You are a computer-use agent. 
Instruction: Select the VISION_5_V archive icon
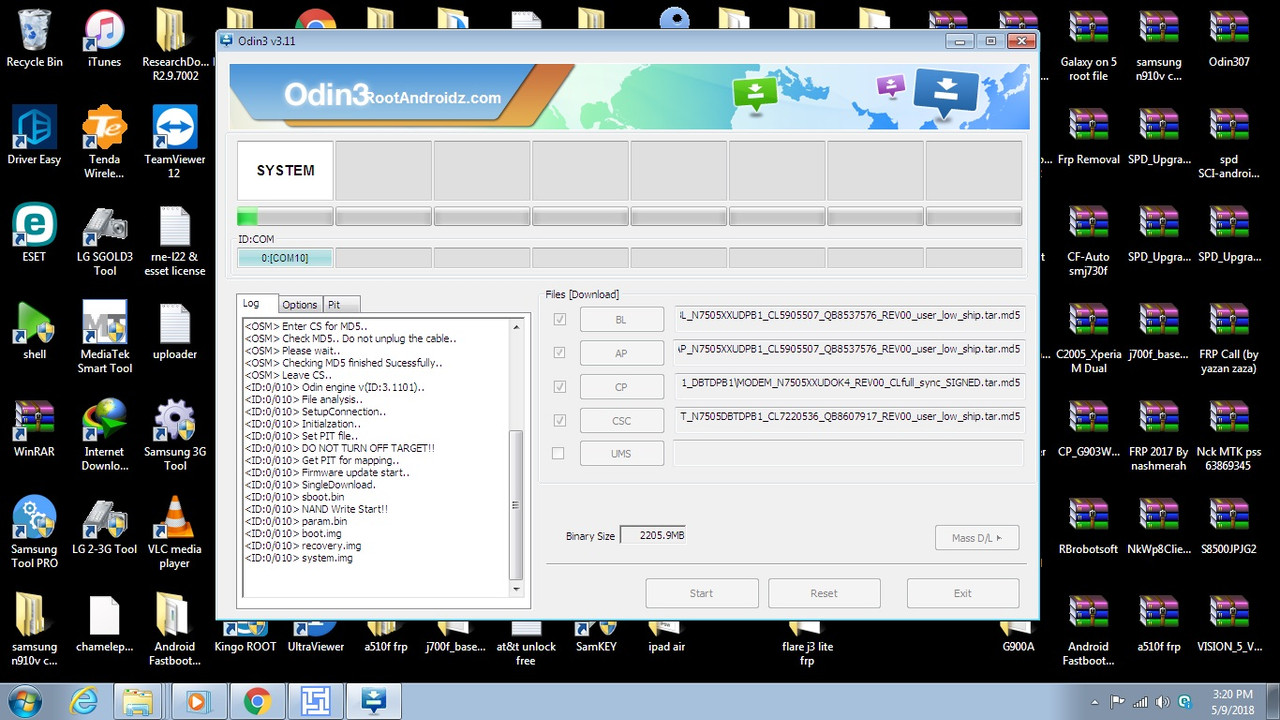pyautogui.click(x=1228, y=623)
